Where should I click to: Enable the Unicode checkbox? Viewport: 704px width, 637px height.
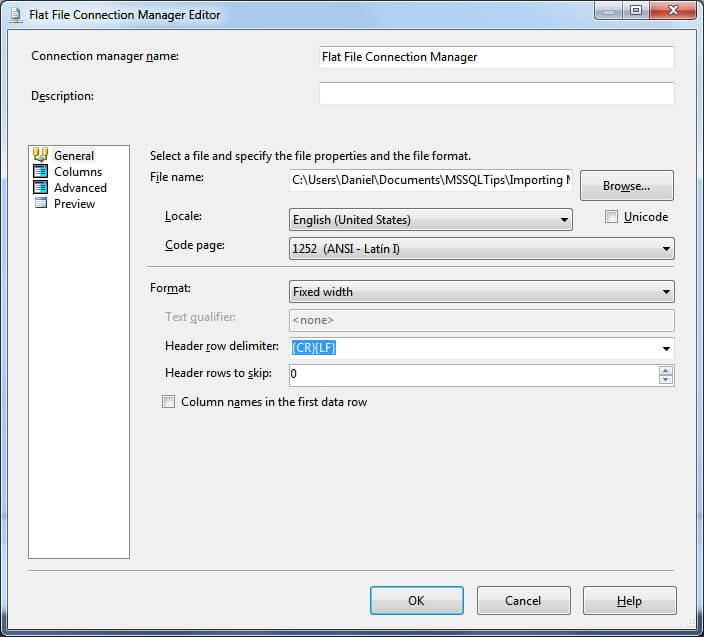point(611,217)
